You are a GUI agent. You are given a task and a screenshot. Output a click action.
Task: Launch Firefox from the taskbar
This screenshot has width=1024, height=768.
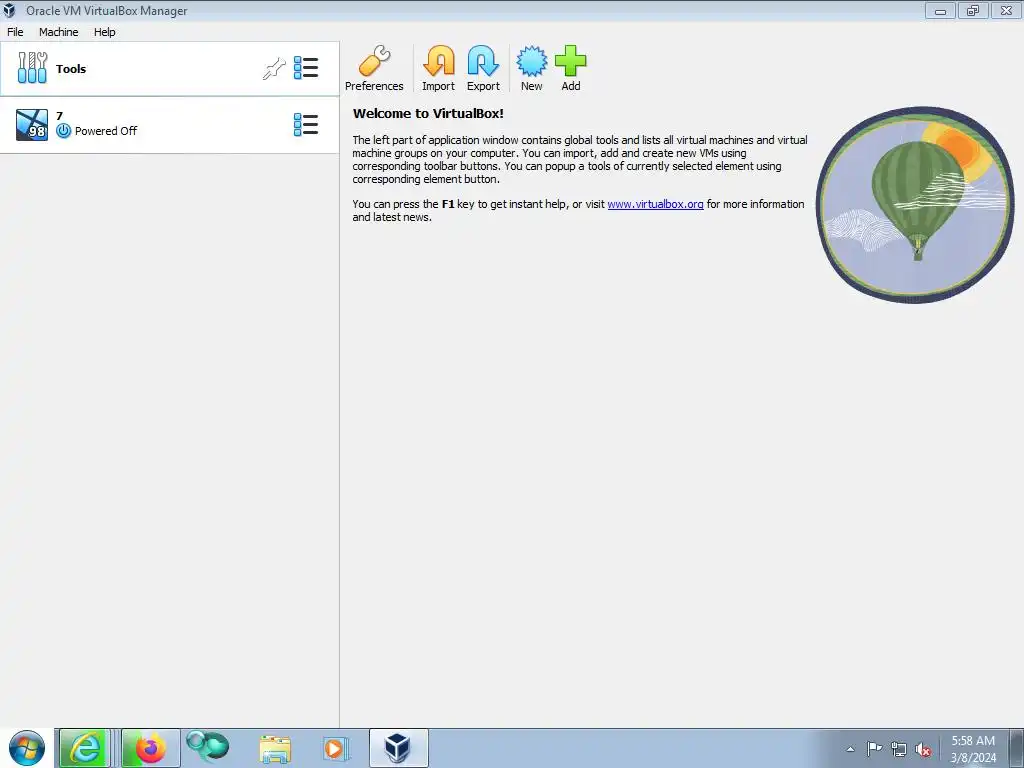click(151, 748)
